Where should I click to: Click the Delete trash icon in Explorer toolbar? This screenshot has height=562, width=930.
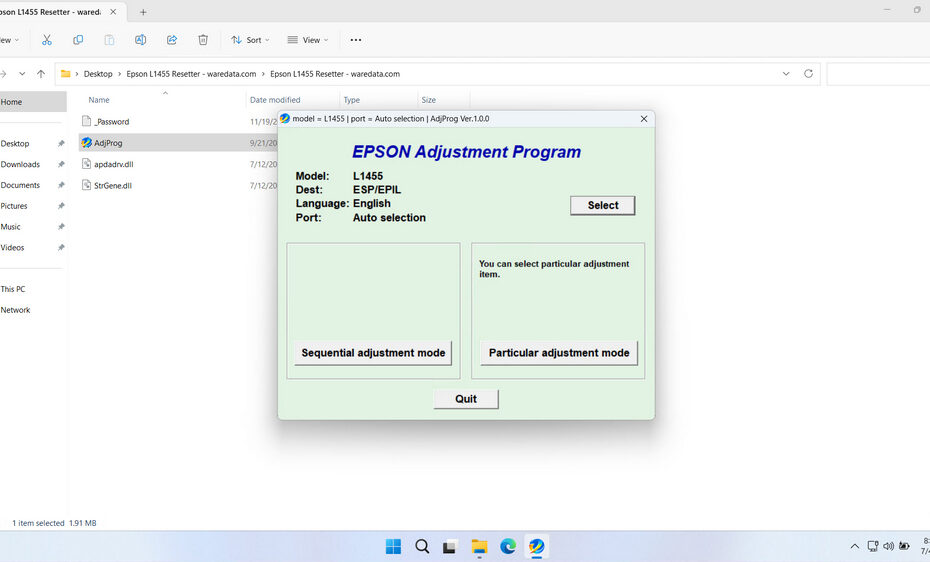203,40
